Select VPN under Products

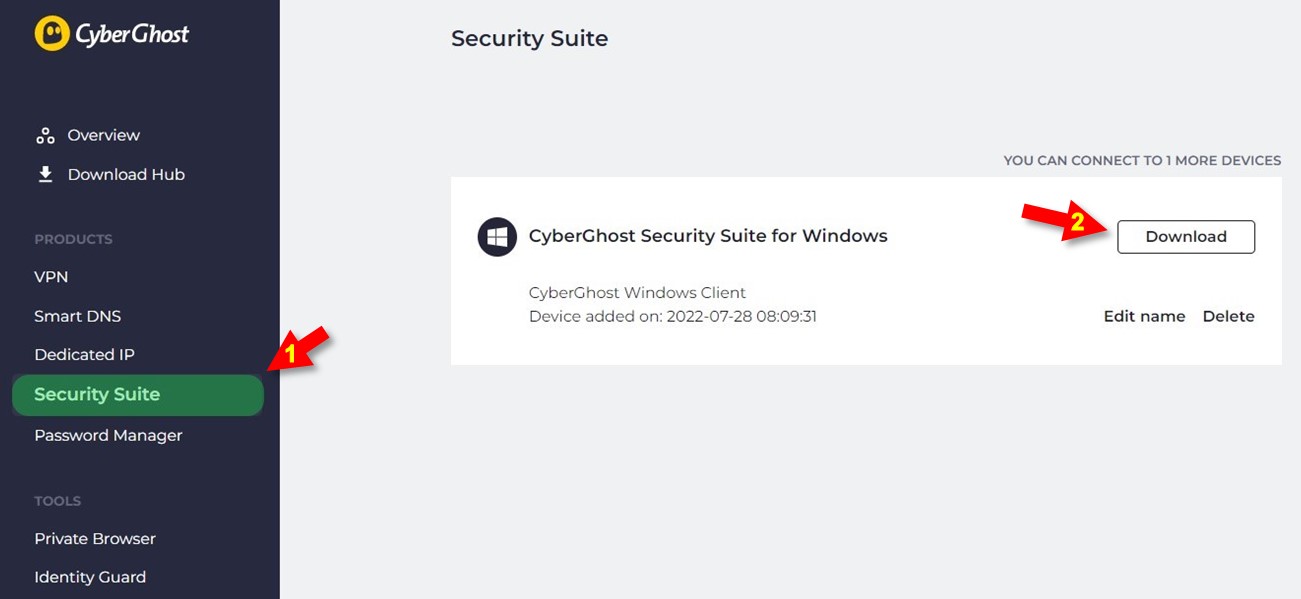click(x=51, y=277)
